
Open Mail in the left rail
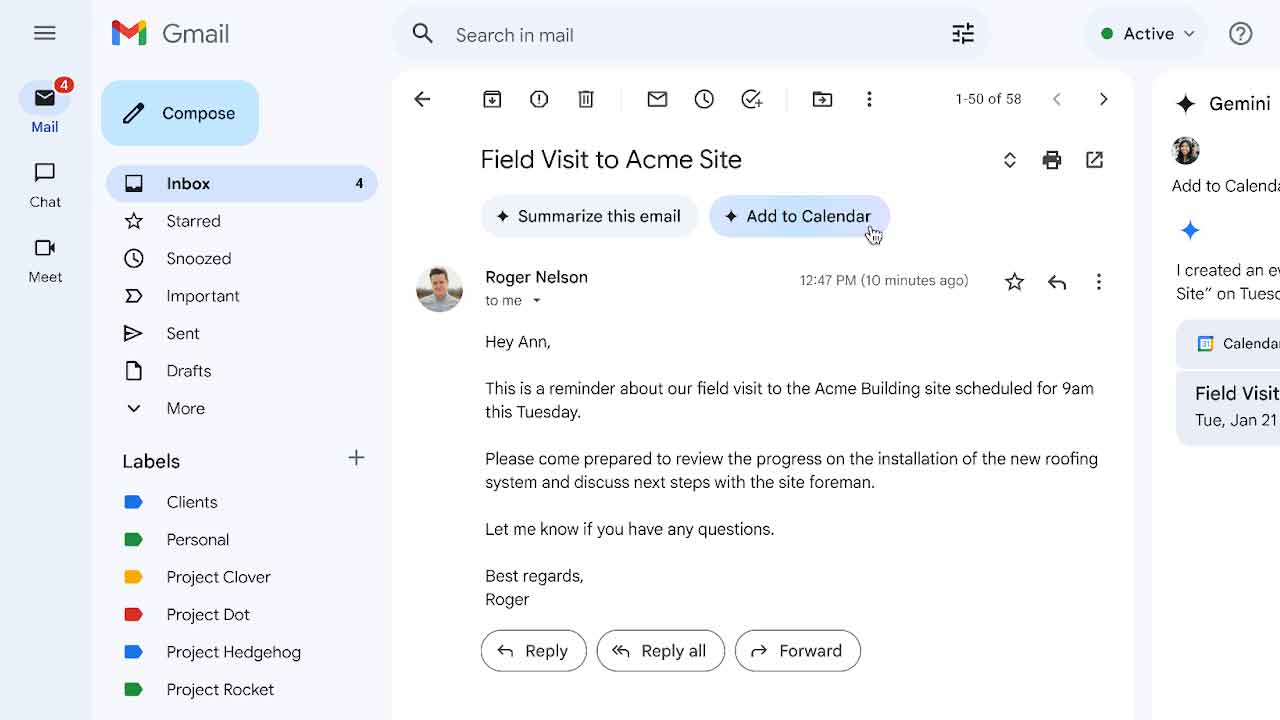click(x=45, y=108)
